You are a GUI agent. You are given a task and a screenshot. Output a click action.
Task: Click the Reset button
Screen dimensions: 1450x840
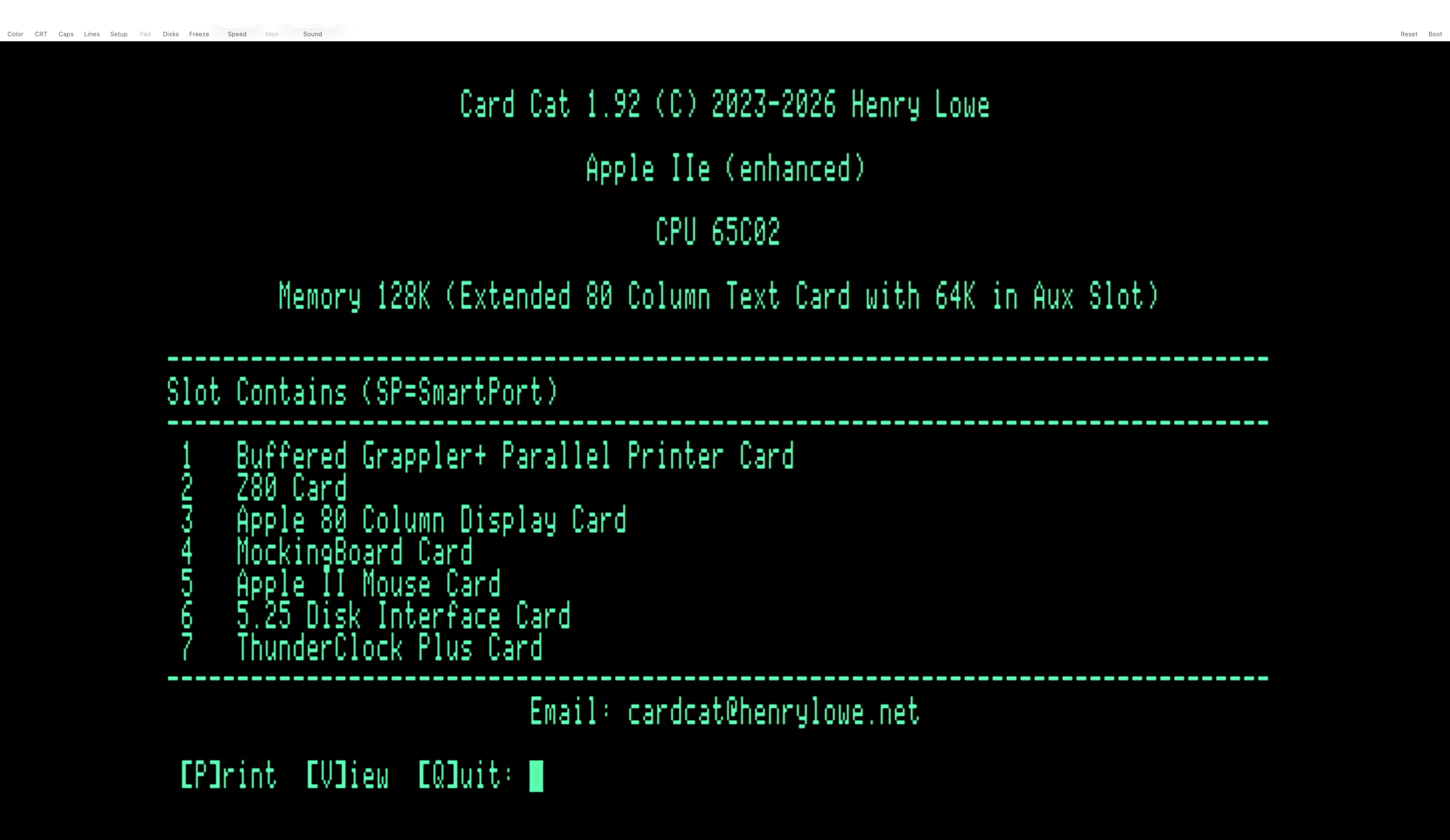coord(1409,34)
